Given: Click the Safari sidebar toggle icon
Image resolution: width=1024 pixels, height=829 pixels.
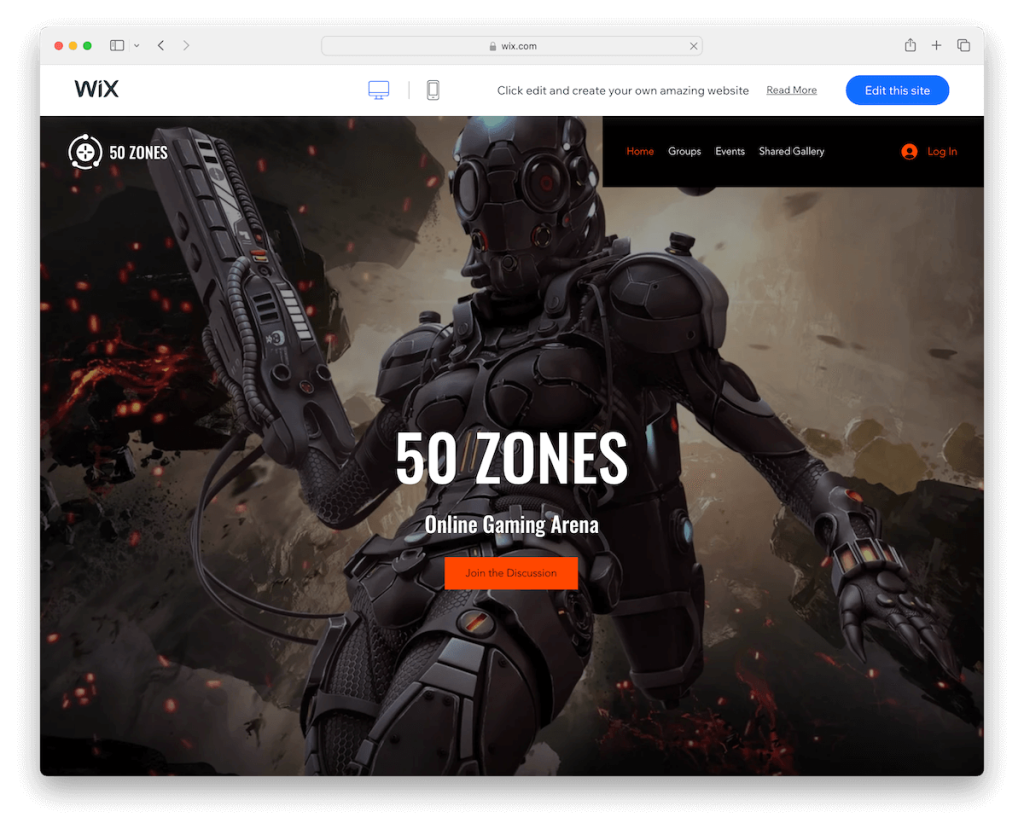Looking at the screenshot, I should [117, 45].
